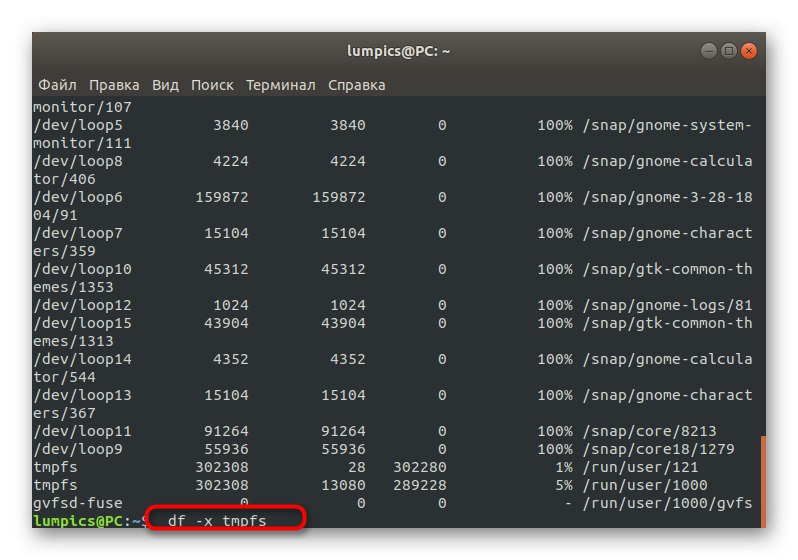
Task: Maximize the terminal window
Action: [x=729, y=51]
